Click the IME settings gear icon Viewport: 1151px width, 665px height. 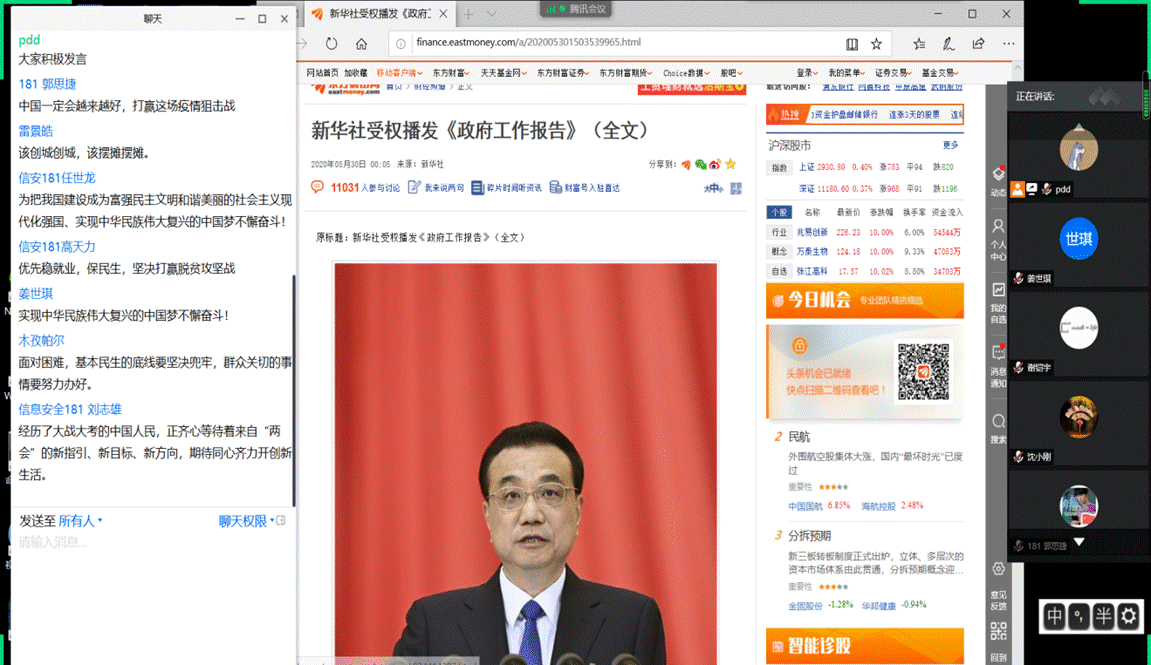[x=1128, y=616]
